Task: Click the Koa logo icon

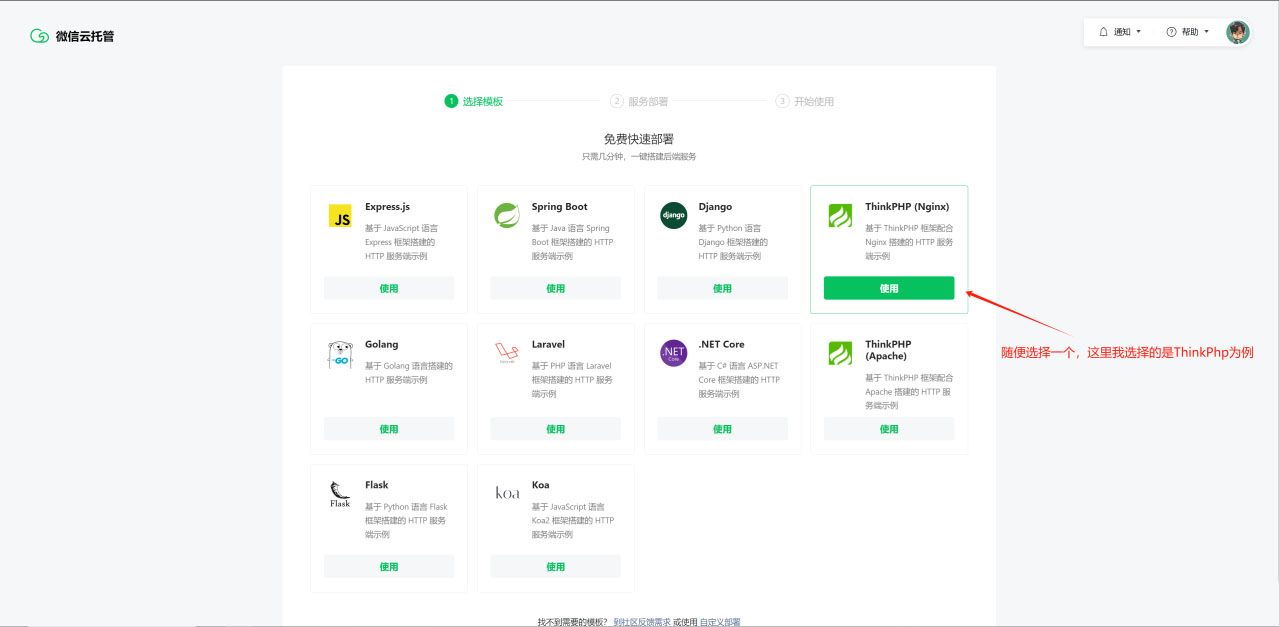Action: point(507,493)
